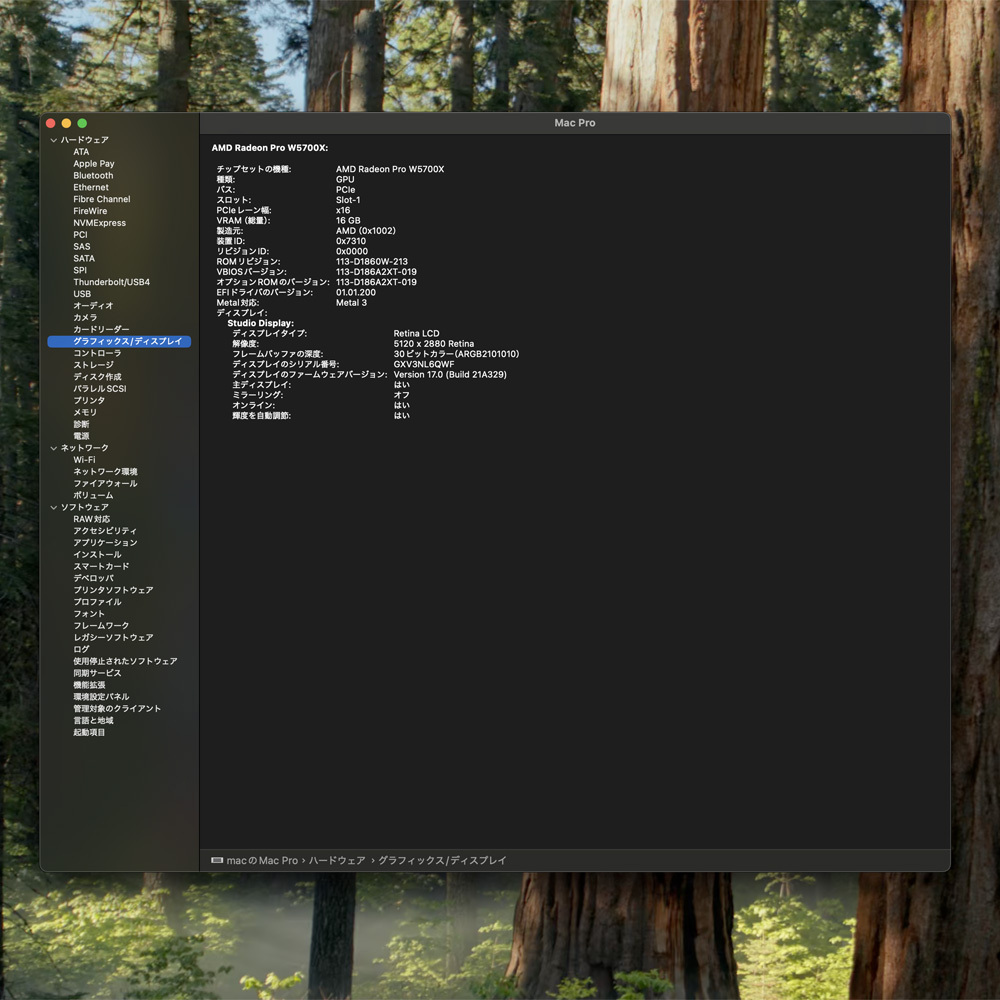The height and width of the screenshot is (1000, 1000).
Task: Open Wi-Fi network information
Action: coord(84,460)
